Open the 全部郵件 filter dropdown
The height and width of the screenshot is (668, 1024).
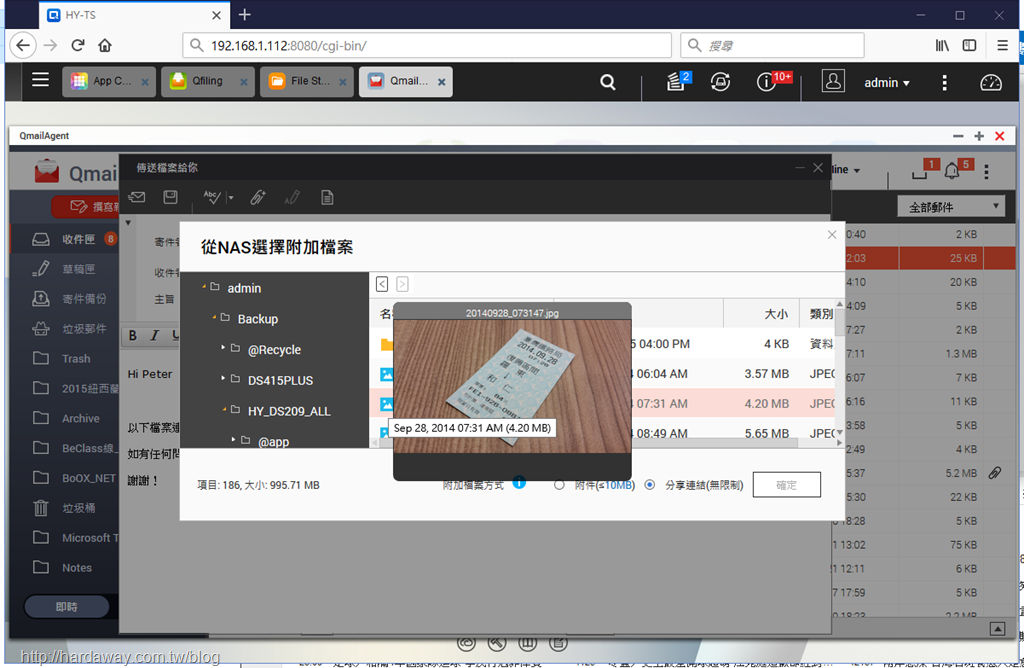[952, 207]
